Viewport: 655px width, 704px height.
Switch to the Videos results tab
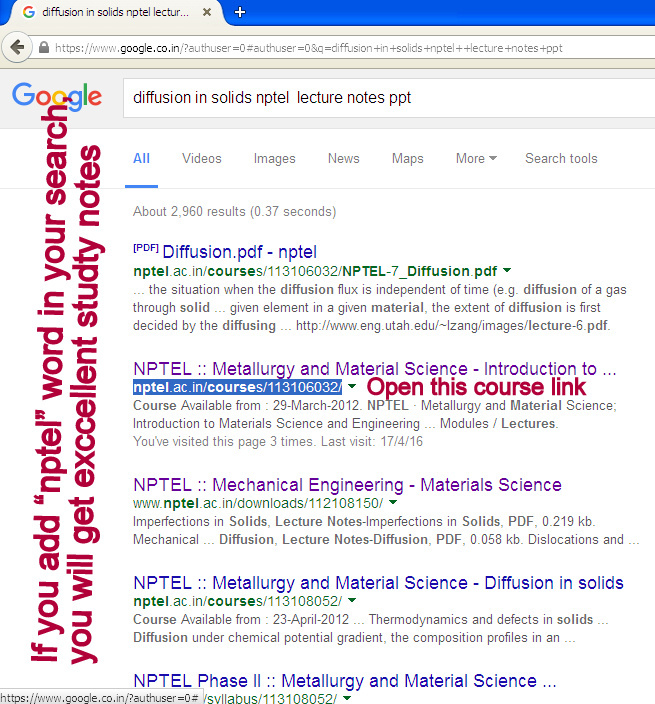pyautogui.click(x=202, y=158)
